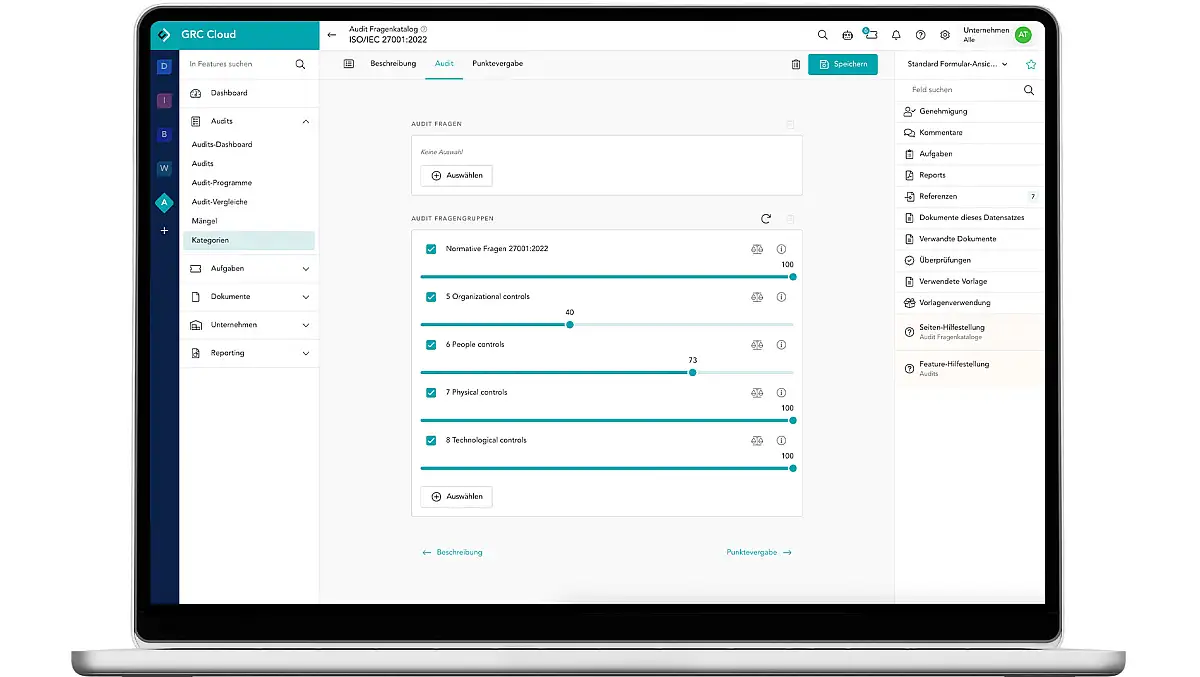Open the Standard Formular-Ansicht dropdown
1200x677 pixels.
click(x=958, y=64)
